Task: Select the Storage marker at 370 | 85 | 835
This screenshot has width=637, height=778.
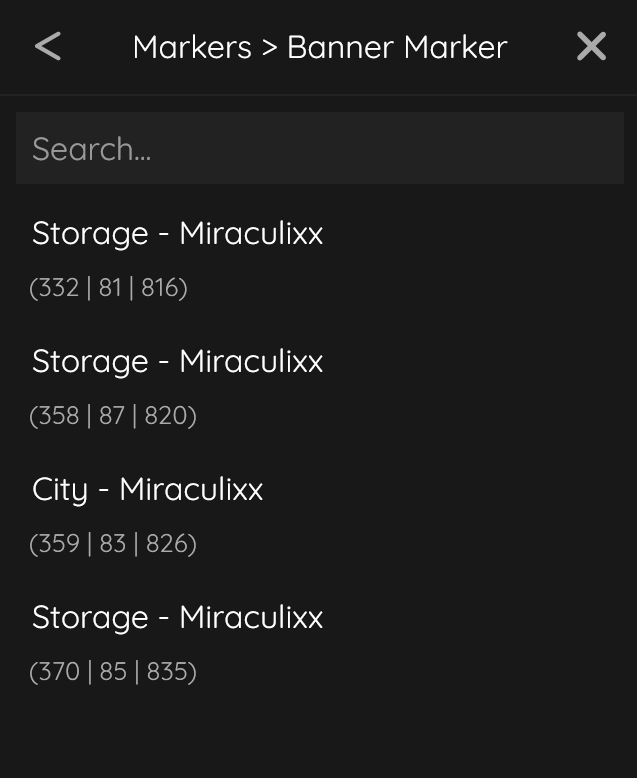Action: tap(177, 618)
